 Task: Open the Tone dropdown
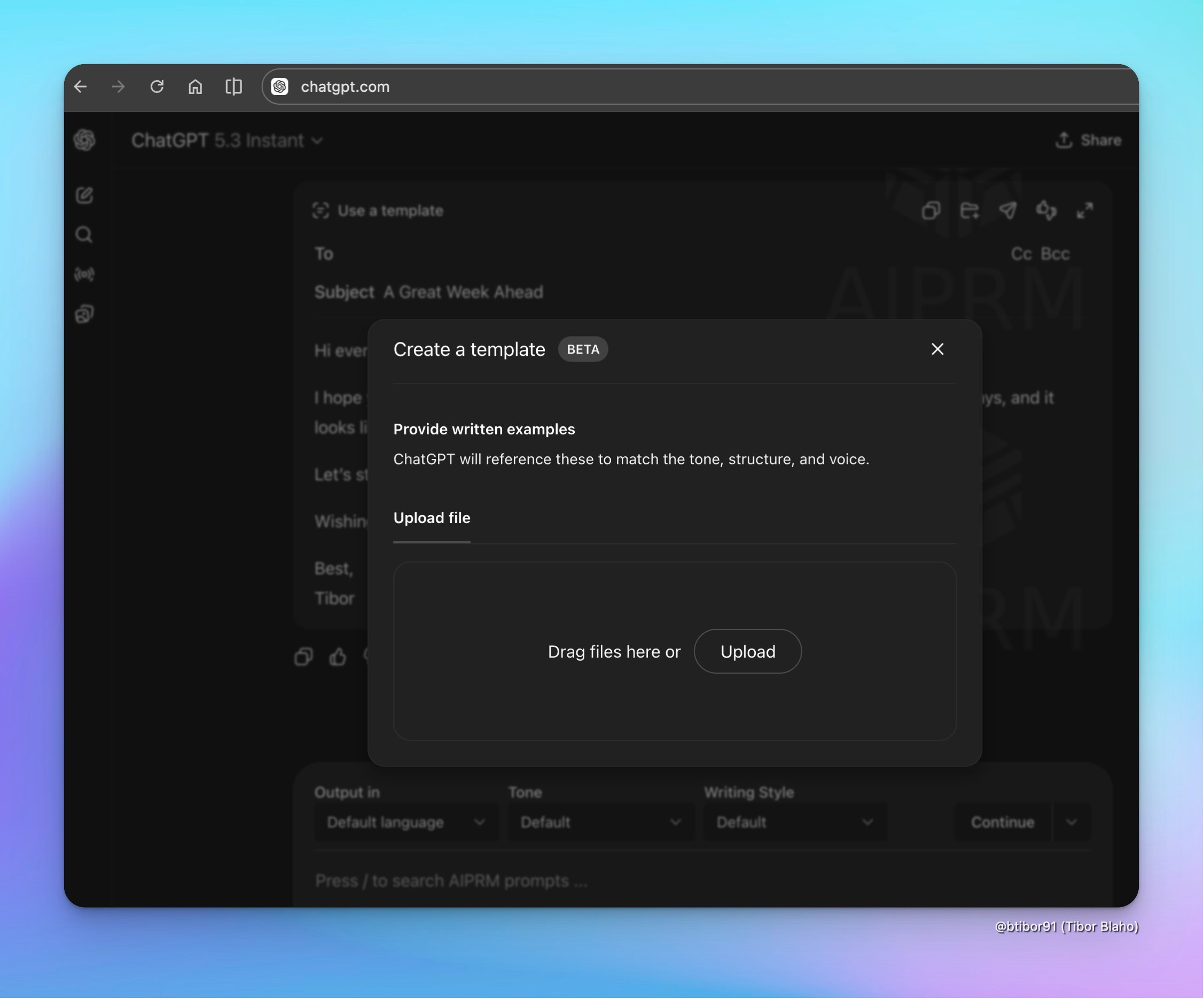coord(600,822)
